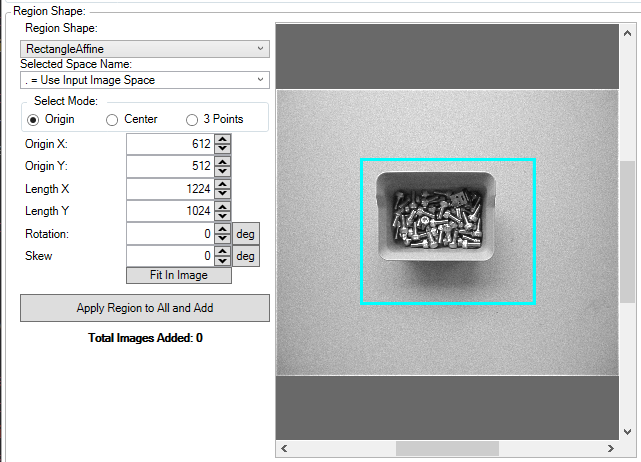Click Fit In Image button

pyautogui.click(x=178, y=275)
